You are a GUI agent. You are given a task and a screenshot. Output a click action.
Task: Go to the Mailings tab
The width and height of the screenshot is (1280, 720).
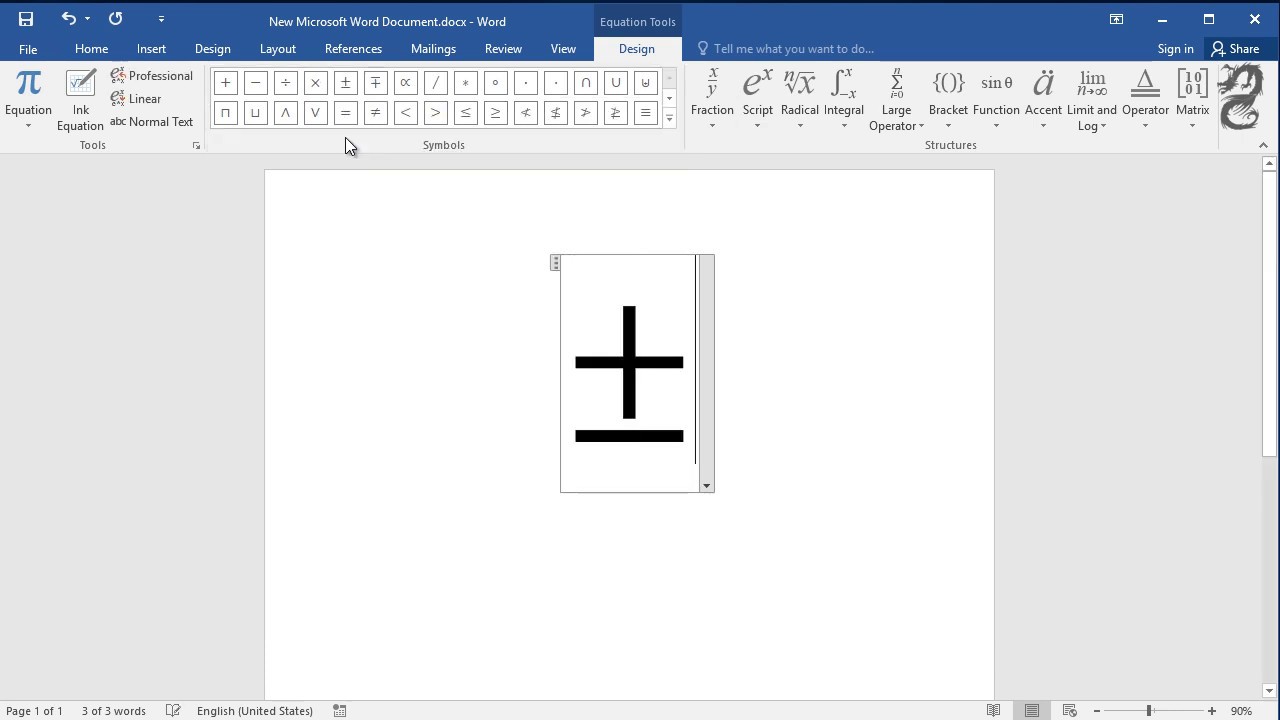pyautogui.click(x=433, y=49)
